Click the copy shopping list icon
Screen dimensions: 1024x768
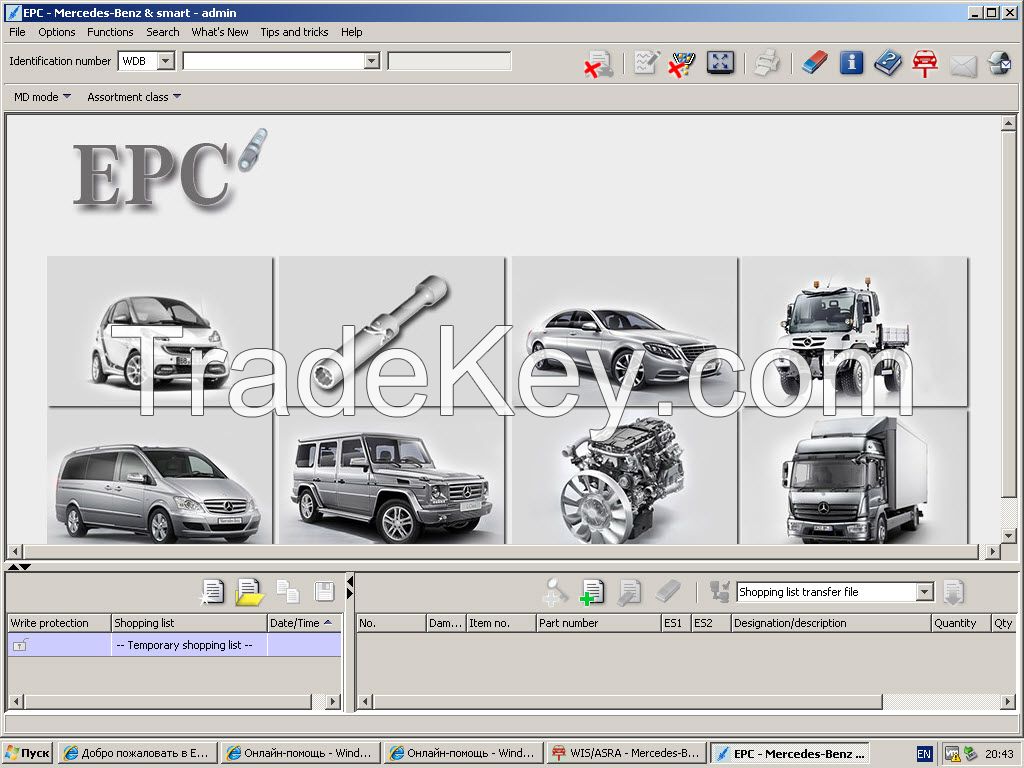click(287, 592)
